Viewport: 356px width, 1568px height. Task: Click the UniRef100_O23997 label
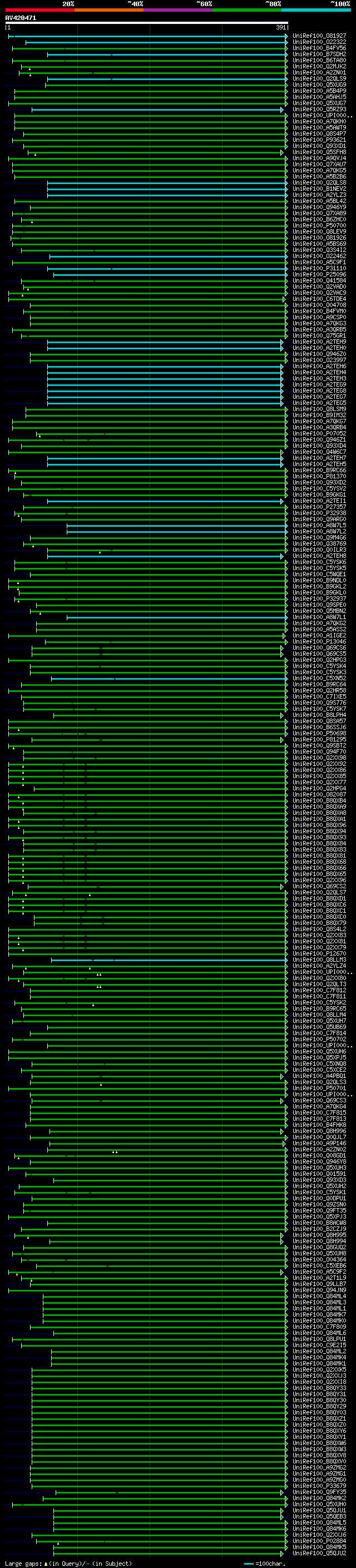point(319,360)
